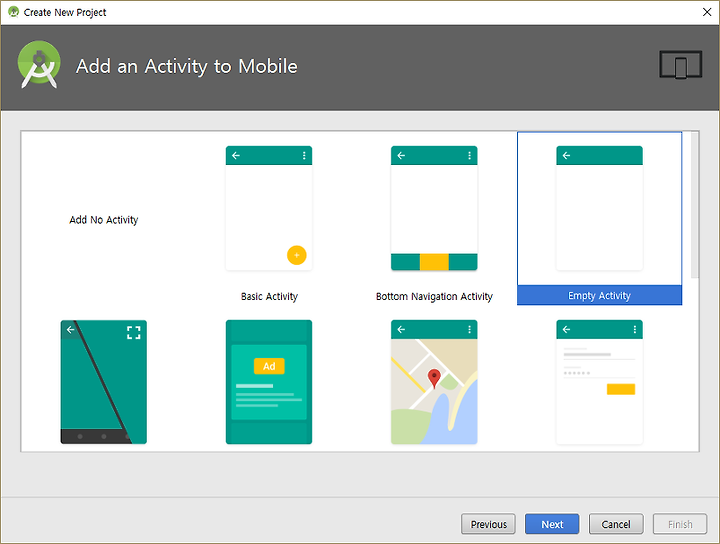The height and width of the screenshot is (544, 720).
Task: Close the Create New Project dialog
Action: [x=707, y=12]
